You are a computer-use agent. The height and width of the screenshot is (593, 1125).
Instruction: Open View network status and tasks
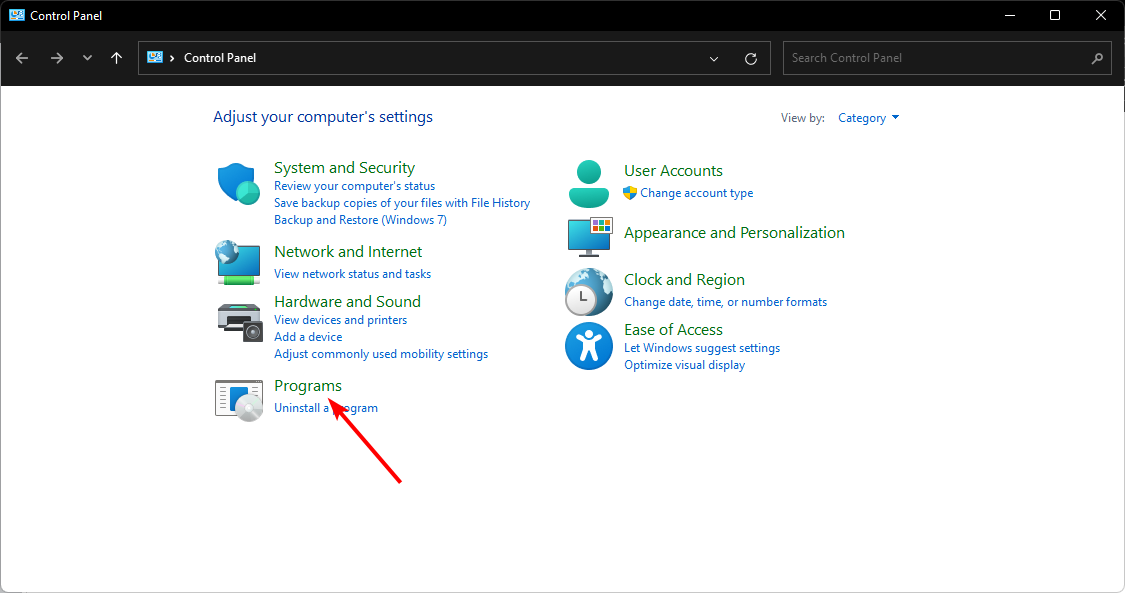pyautogui.click(x=352, y=274)
